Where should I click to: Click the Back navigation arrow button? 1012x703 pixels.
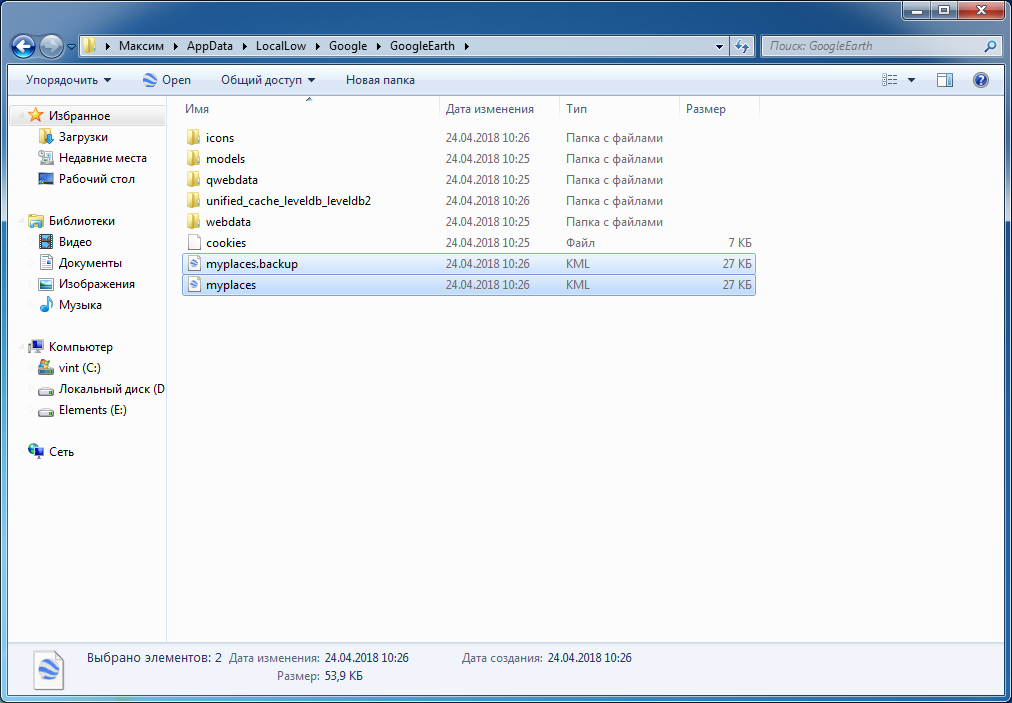(23, 46)
